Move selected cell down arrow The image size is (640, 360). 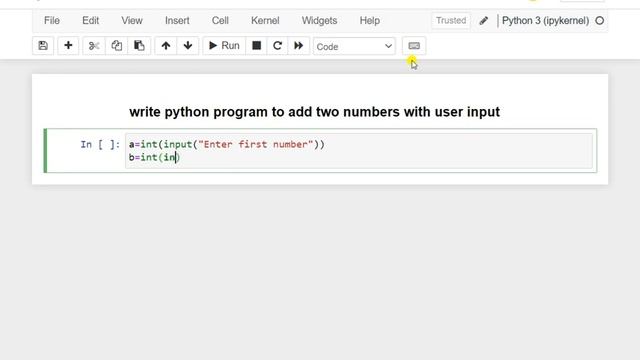point(188,46)
